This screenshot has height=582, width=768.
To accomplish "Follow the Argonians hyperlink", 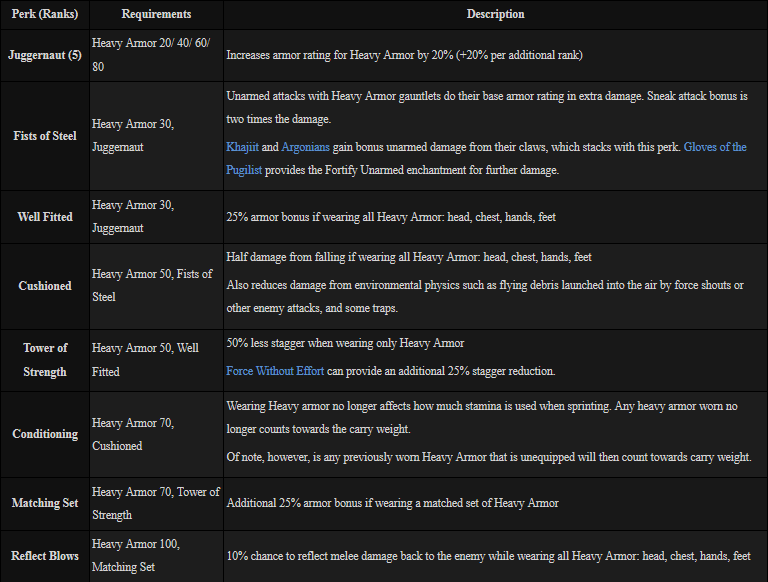I will [310, 147].
